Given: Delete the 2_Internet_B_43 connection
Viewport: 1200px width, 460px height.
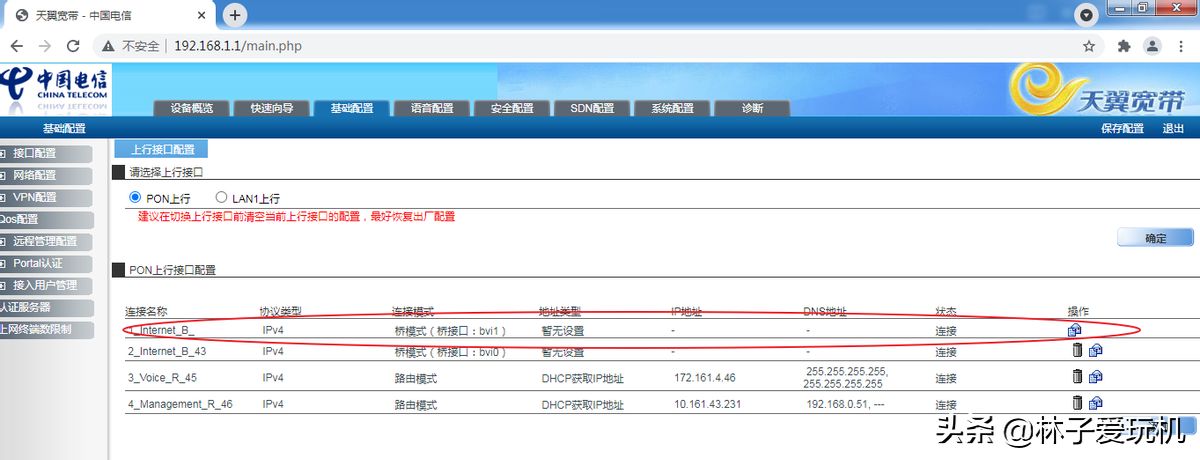Looking at the screenshot, I should (x=1077, y=351).
